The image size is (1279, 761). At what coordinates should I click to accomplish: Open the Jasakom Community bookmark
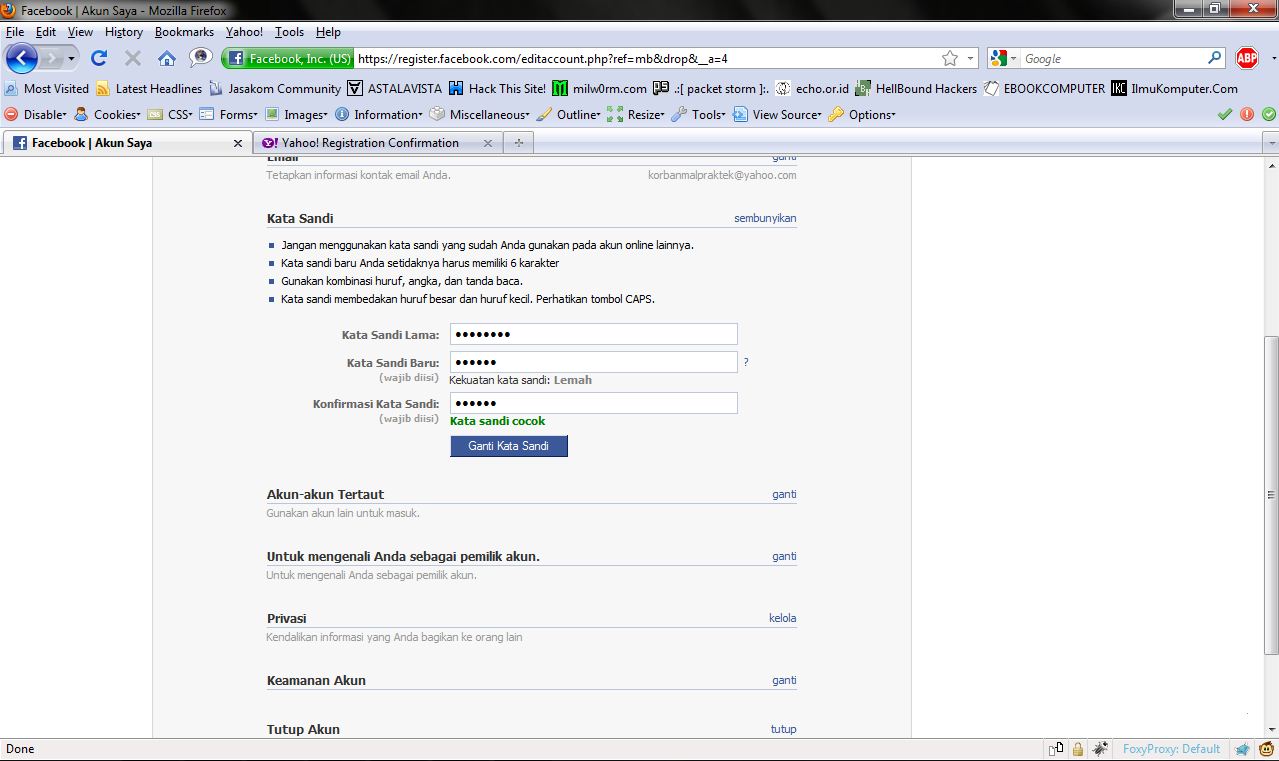pyautogui.click(x=275, y=88)
